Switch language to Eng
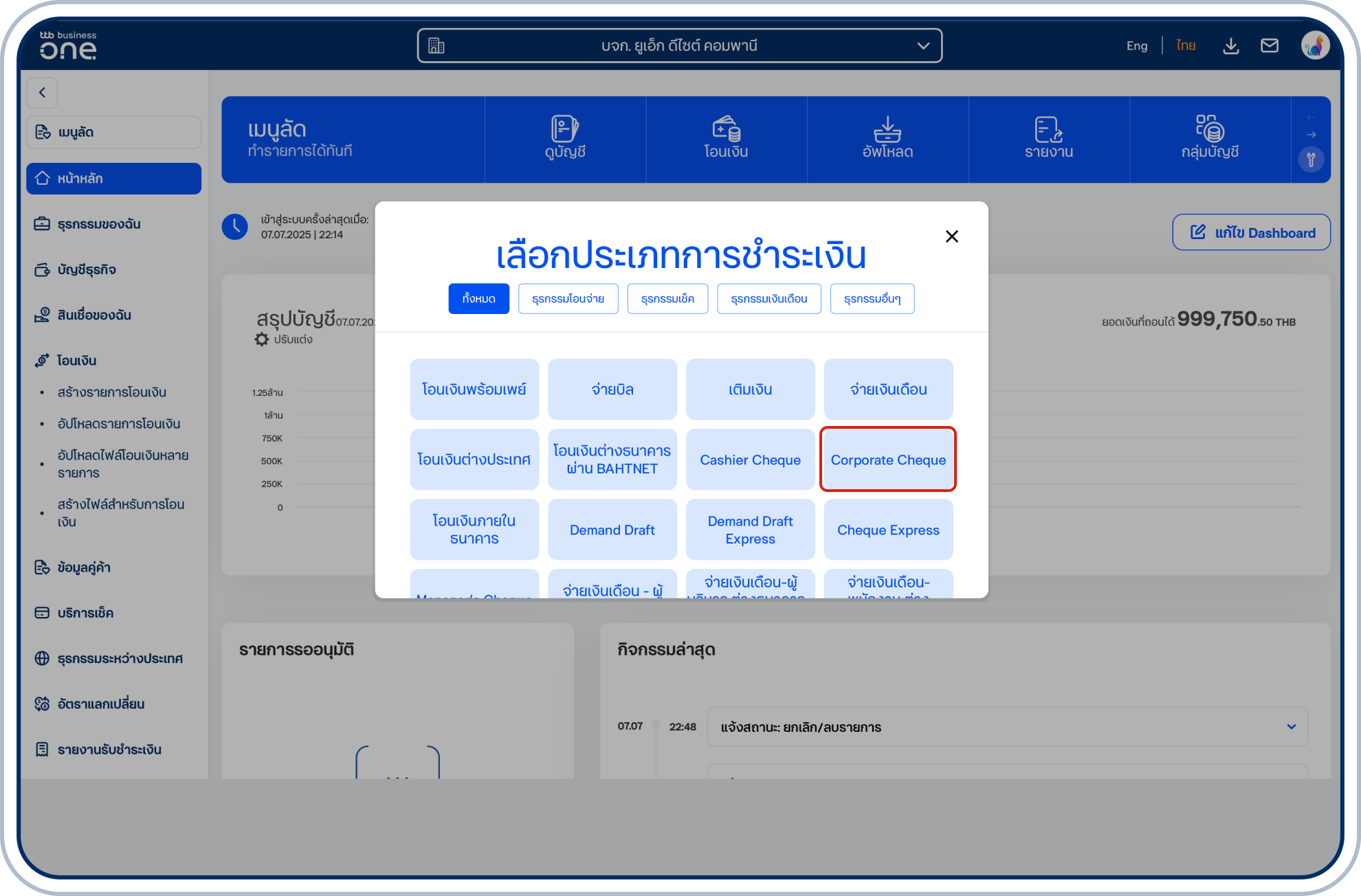 [1136, 46]
